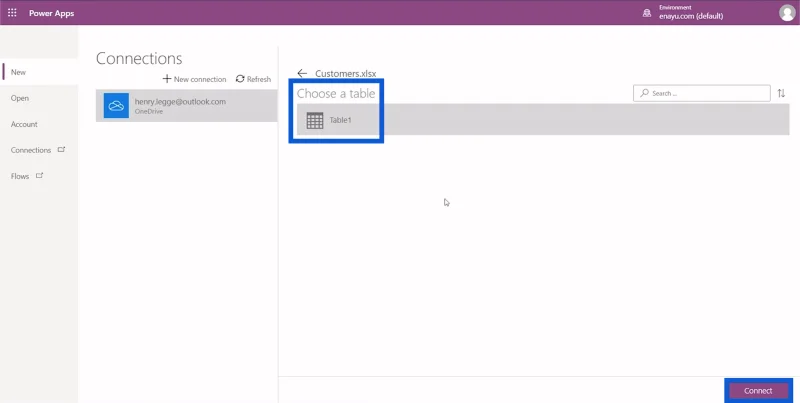The width and height of the screenshot is (800, 403).
Task: Click the Connect button
Action: click(x=758, y=391)
